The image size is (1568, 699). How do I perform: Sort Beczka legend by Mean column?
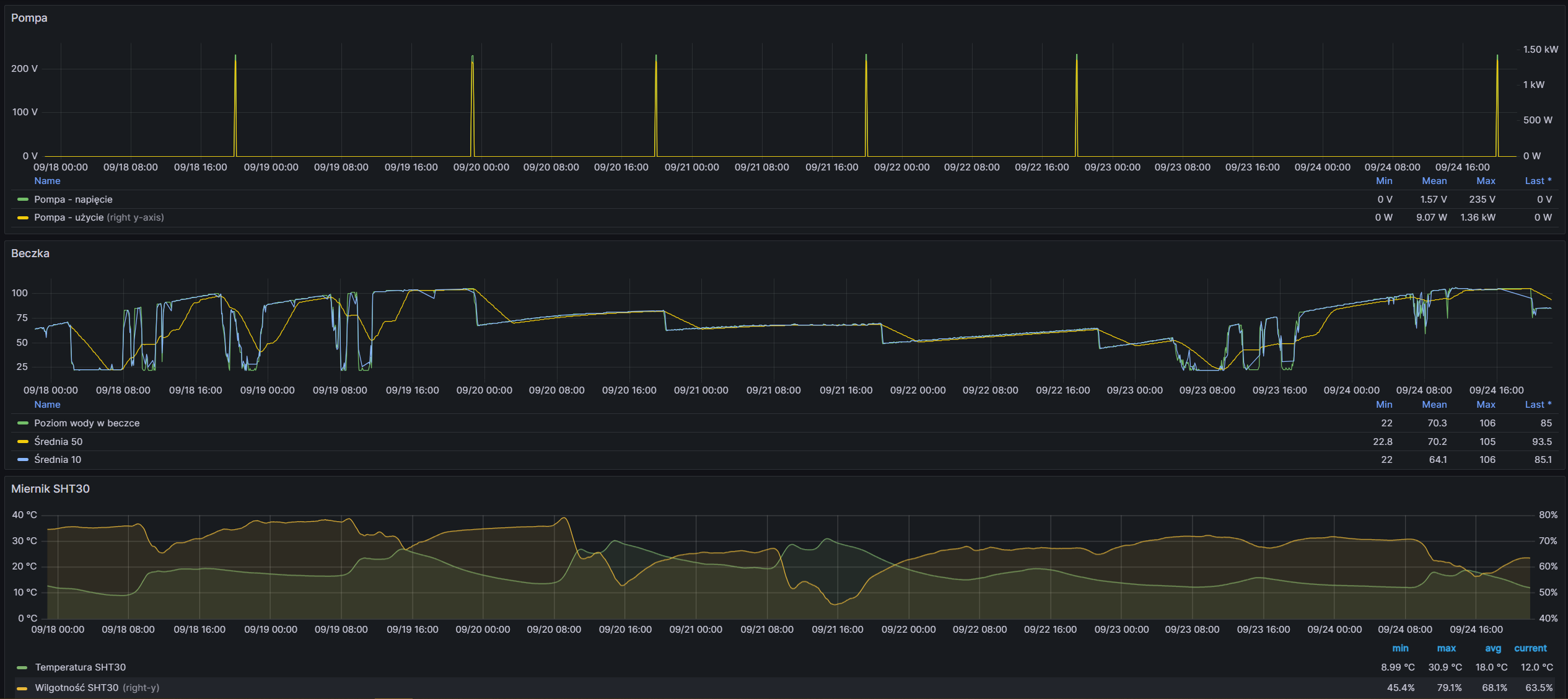pyautogui.click(x=1434, y=405)
